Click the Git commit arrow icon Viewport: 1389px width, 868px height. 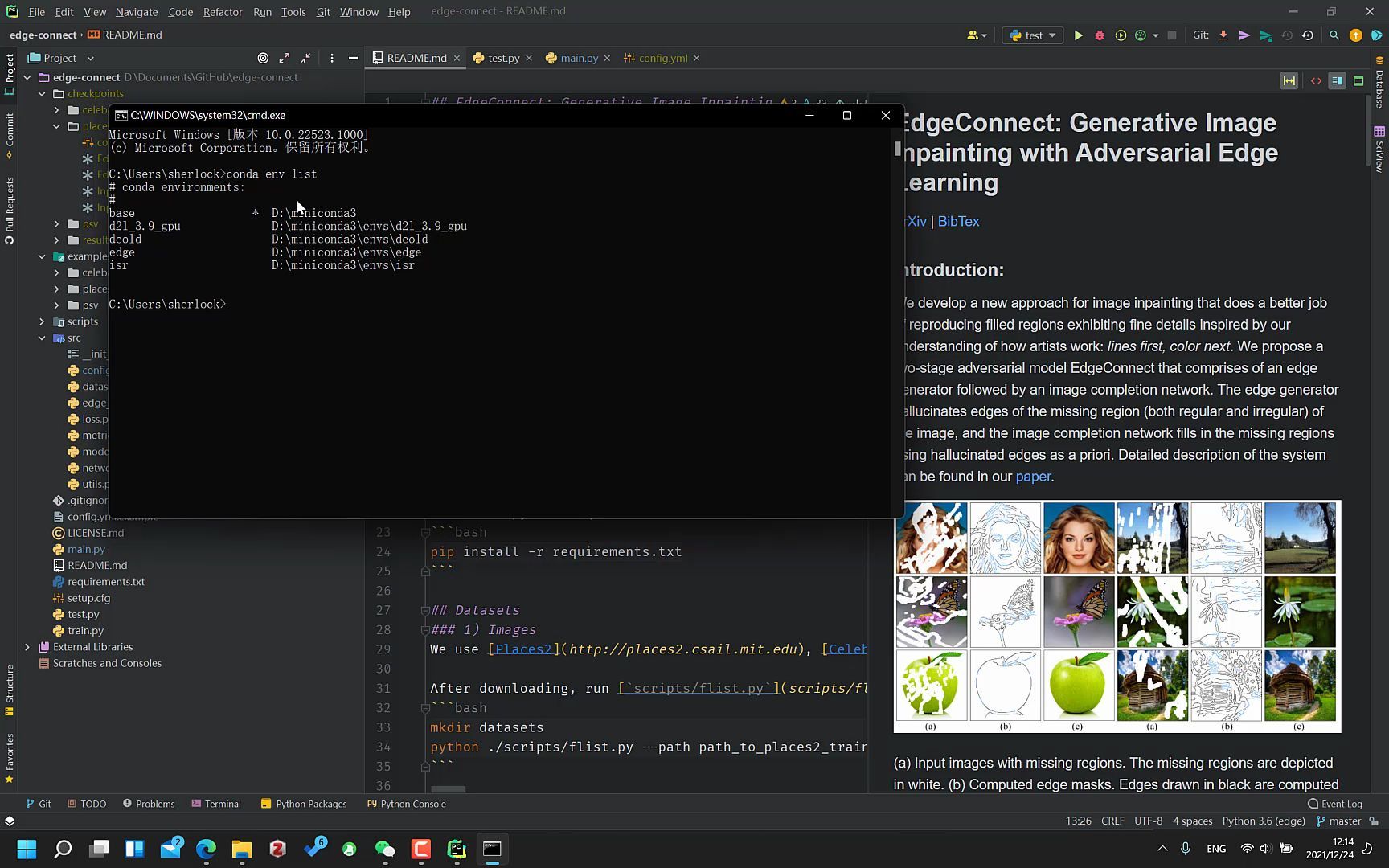[1244, 35]
